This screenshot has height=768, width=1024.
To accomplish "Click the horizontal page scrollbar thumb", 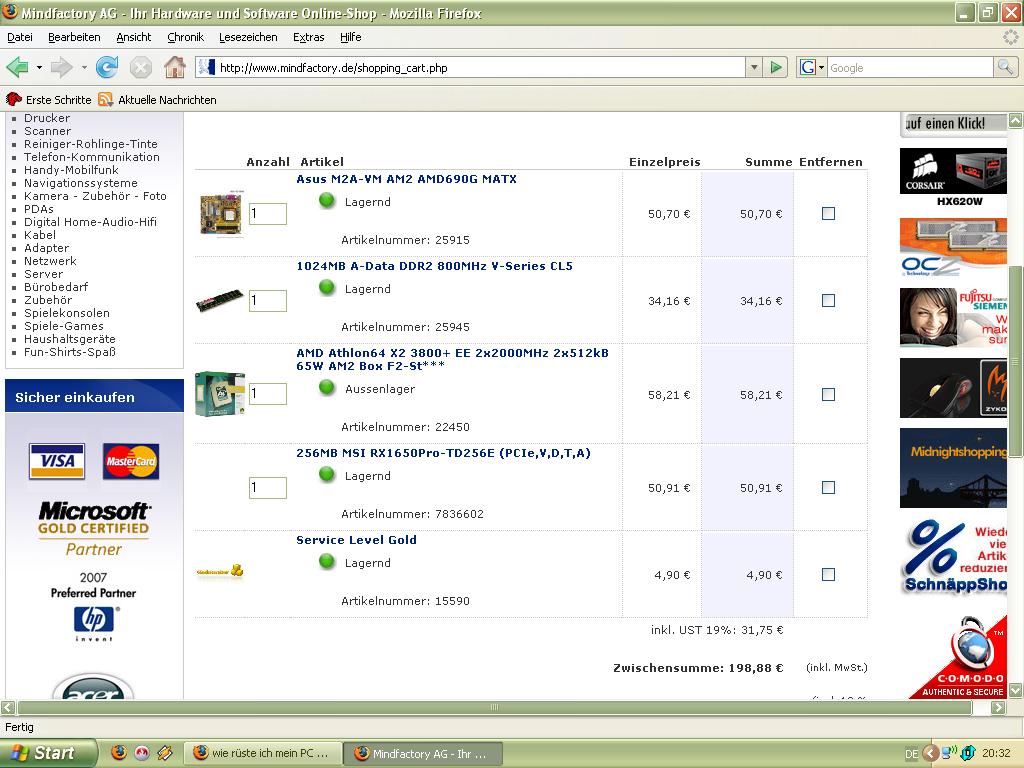I will pos(494,707).
